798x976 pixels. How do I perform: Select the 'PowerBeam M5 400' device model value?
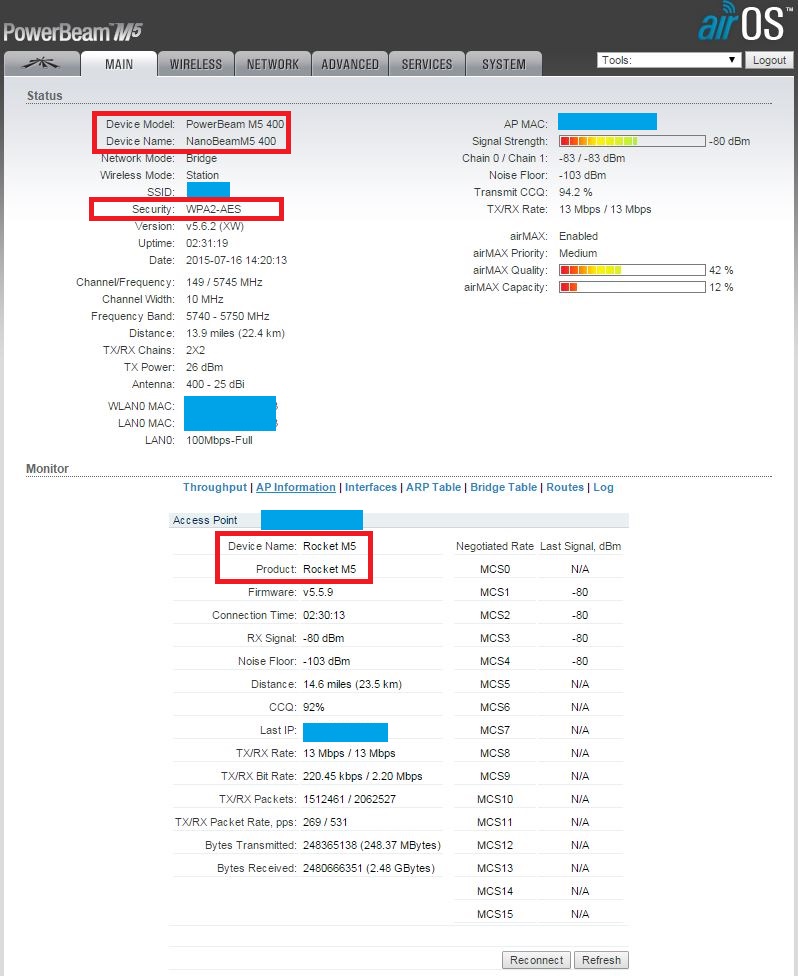[235, 124]
